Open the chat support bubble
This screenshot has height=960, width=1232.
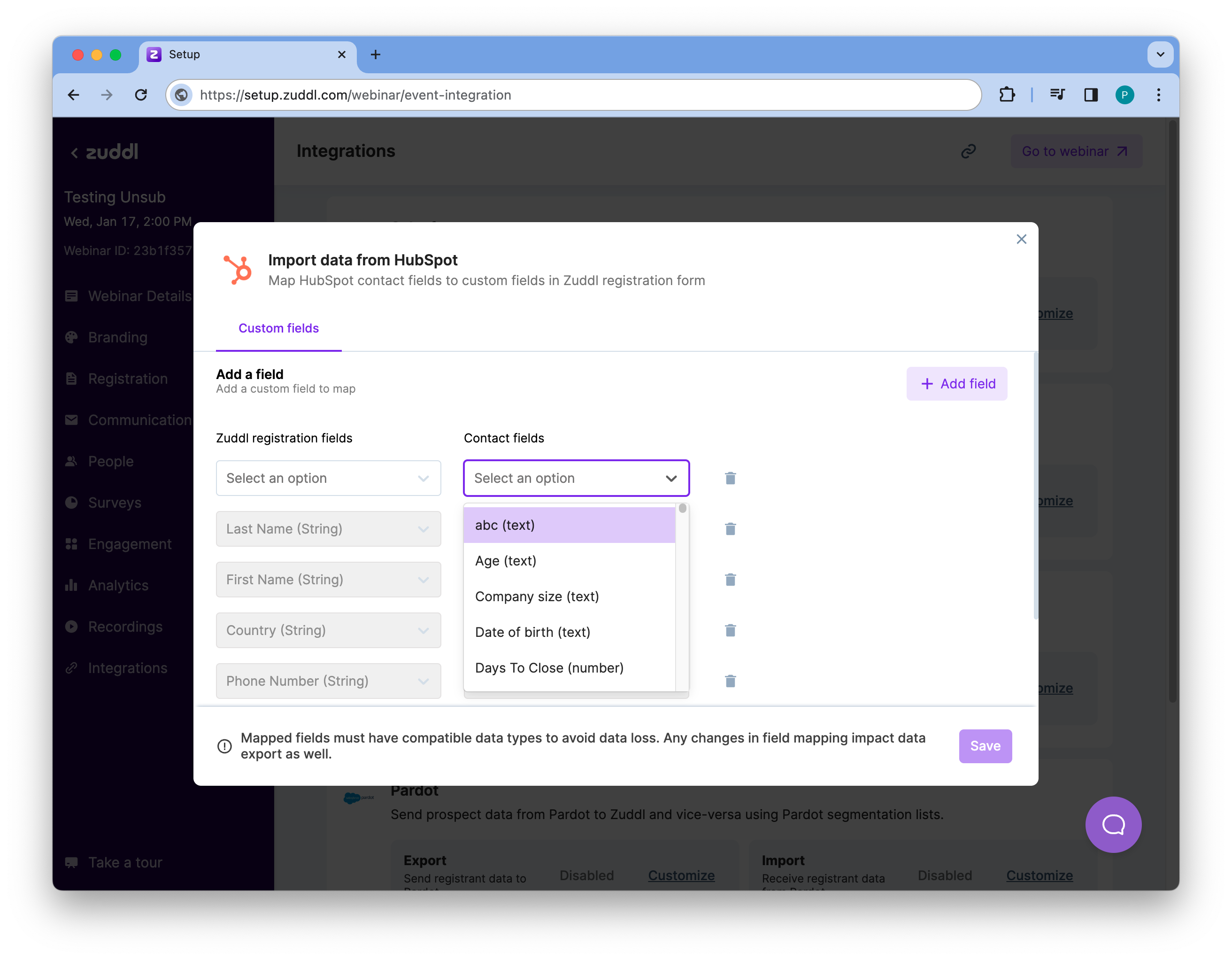click(x=1113, y=825)
